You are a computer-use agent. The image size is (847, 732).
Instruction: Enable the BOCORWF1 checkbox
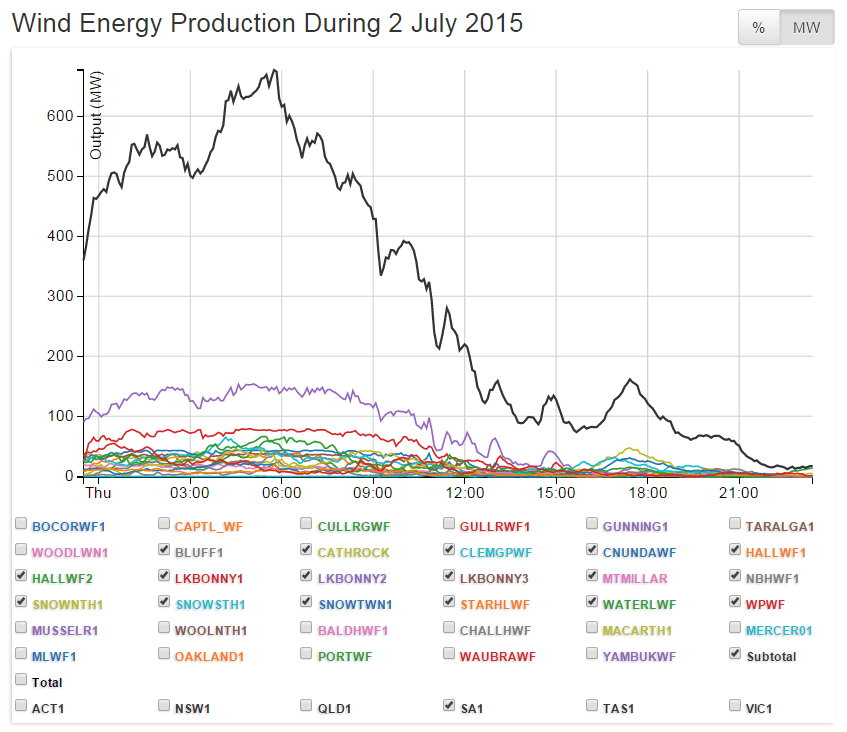point(21,524)
